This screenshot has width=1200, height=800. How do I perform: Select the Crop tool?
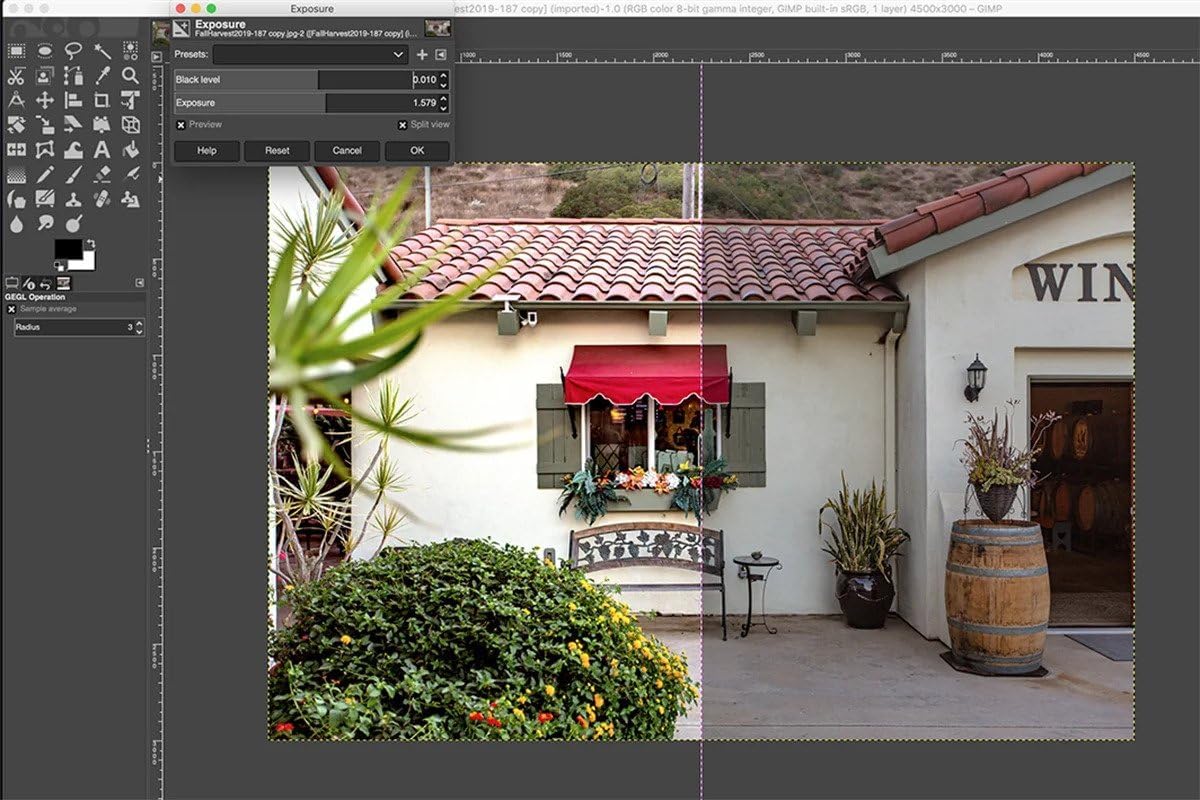tap(102, 100)
